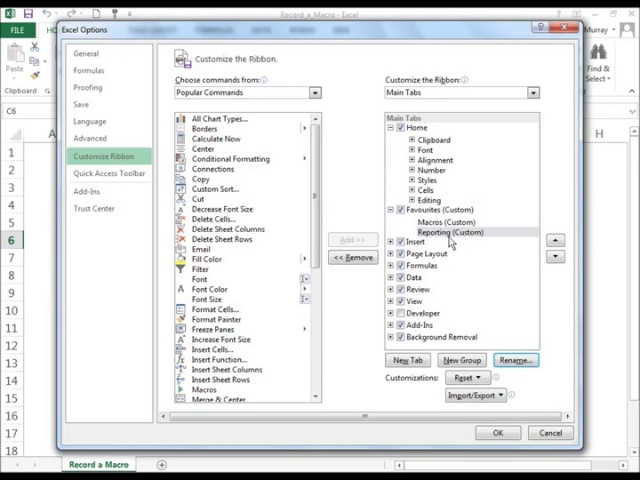This screenshot has height=480, width=640.
Task: Open the Choose commands from dropdown
Action: click(315, 93)
